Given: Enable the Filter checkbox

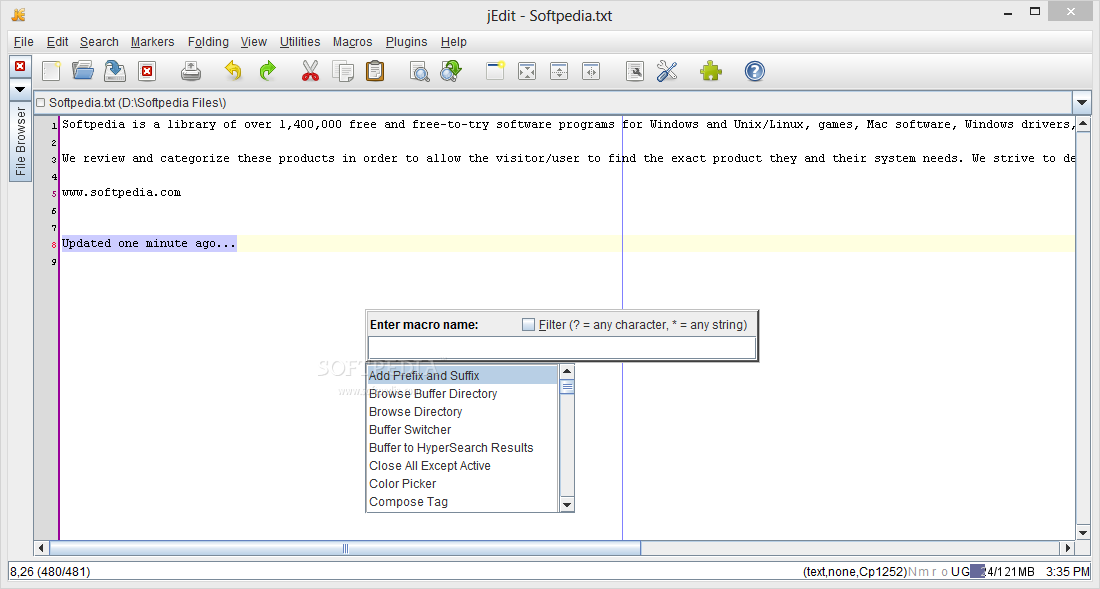Looking at the screenshot, I should 528,325.
